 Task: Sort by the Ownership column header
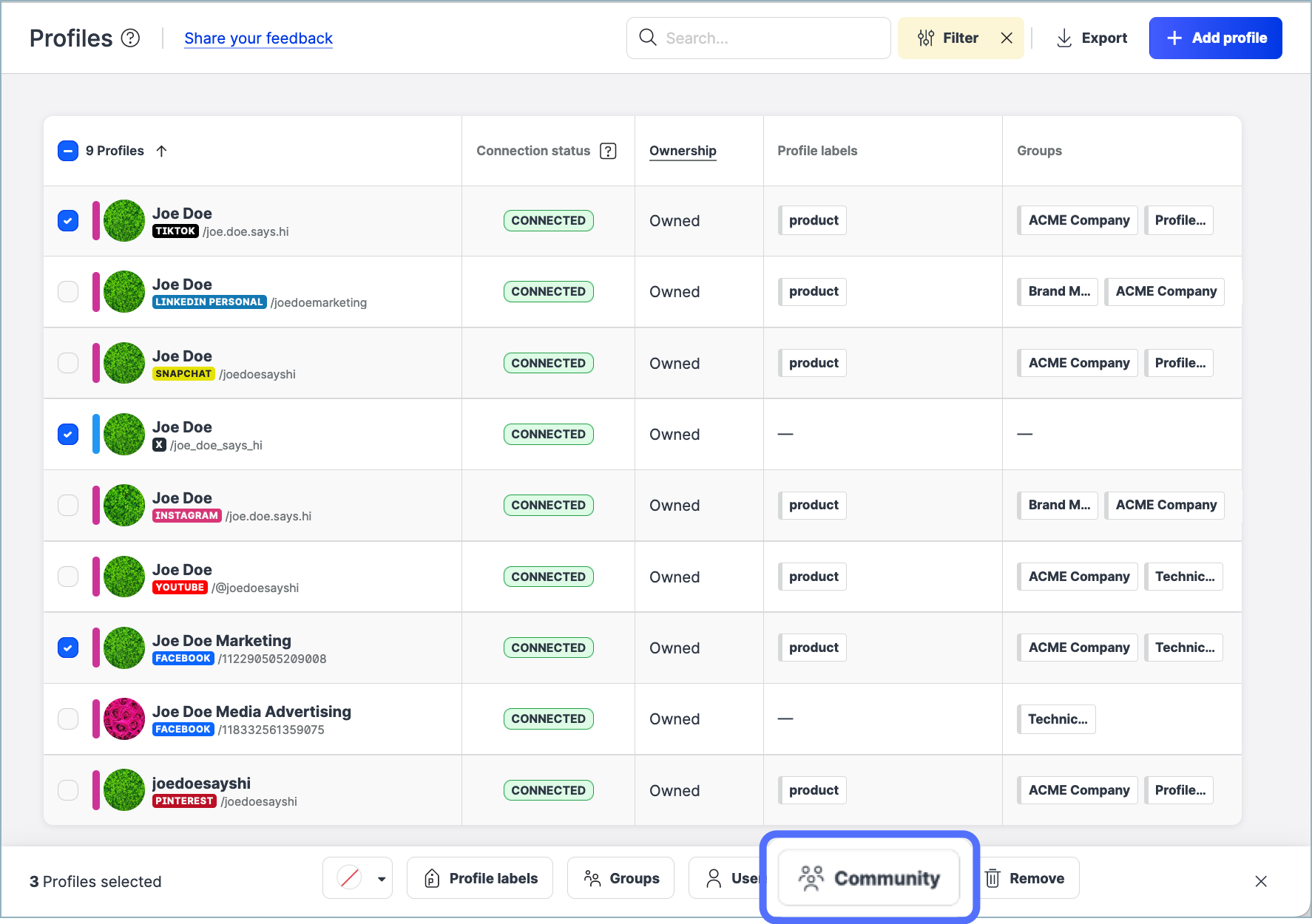coord(683,151)
